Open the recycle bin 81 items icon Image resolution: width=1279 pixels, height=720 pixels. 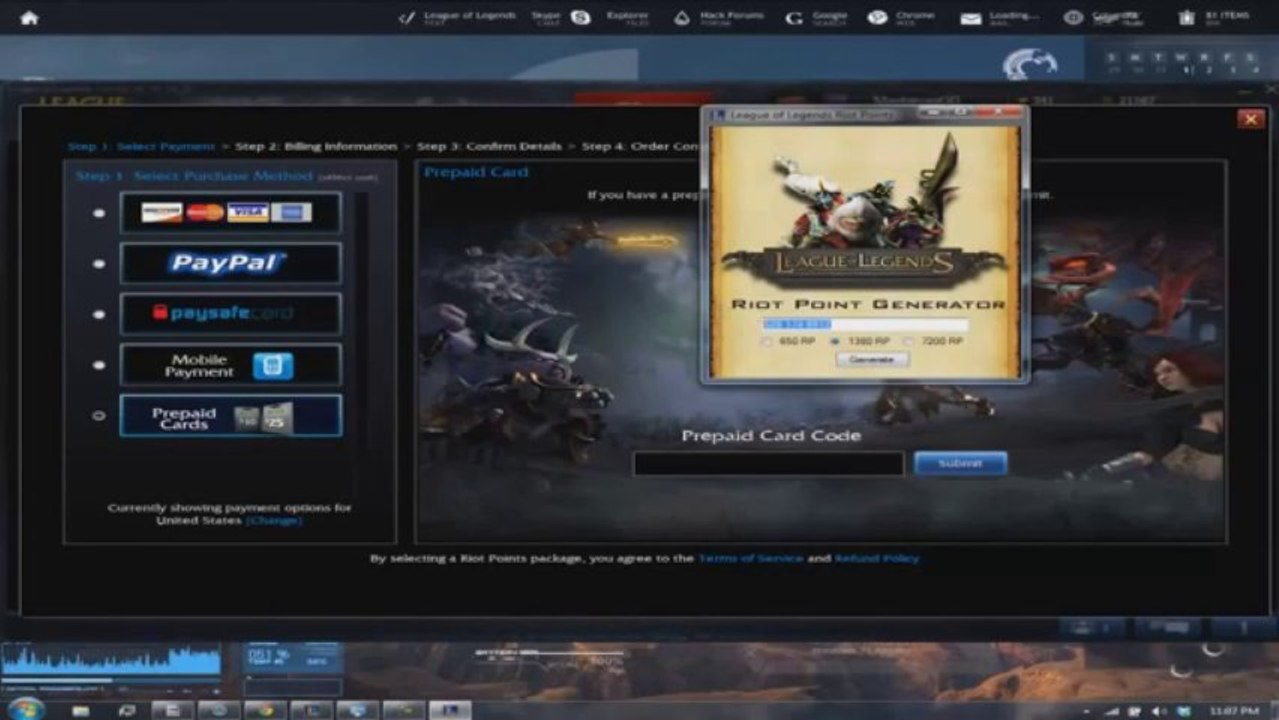(1187, 18)
